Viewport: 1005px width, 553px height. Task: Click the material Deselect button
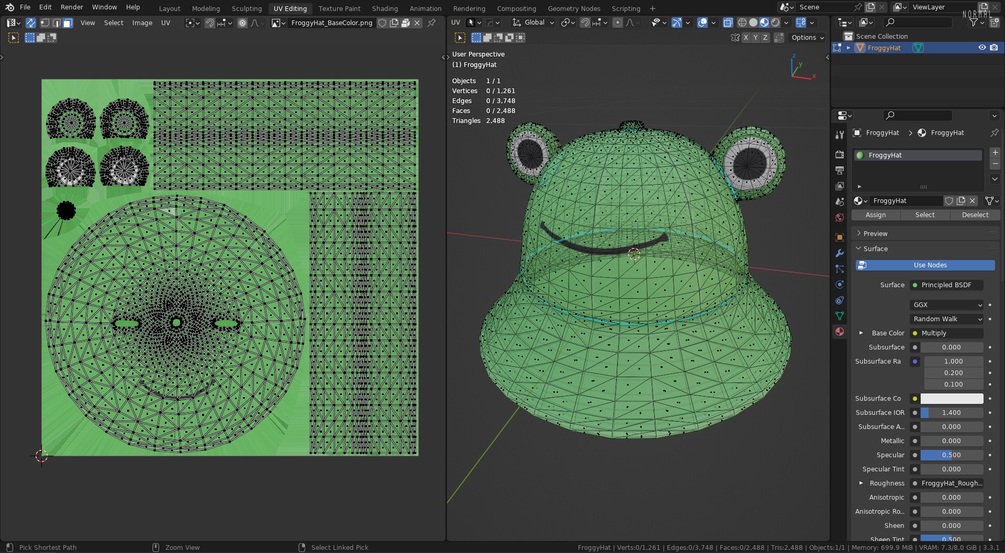[975, 215]
